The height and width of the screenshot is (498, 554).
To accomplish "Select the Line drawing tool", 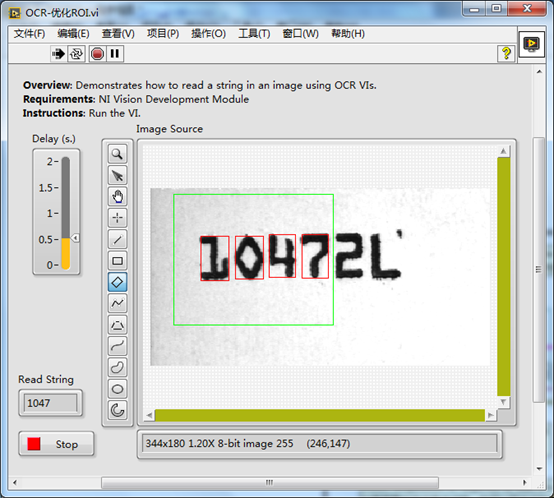I will [117, 239].
